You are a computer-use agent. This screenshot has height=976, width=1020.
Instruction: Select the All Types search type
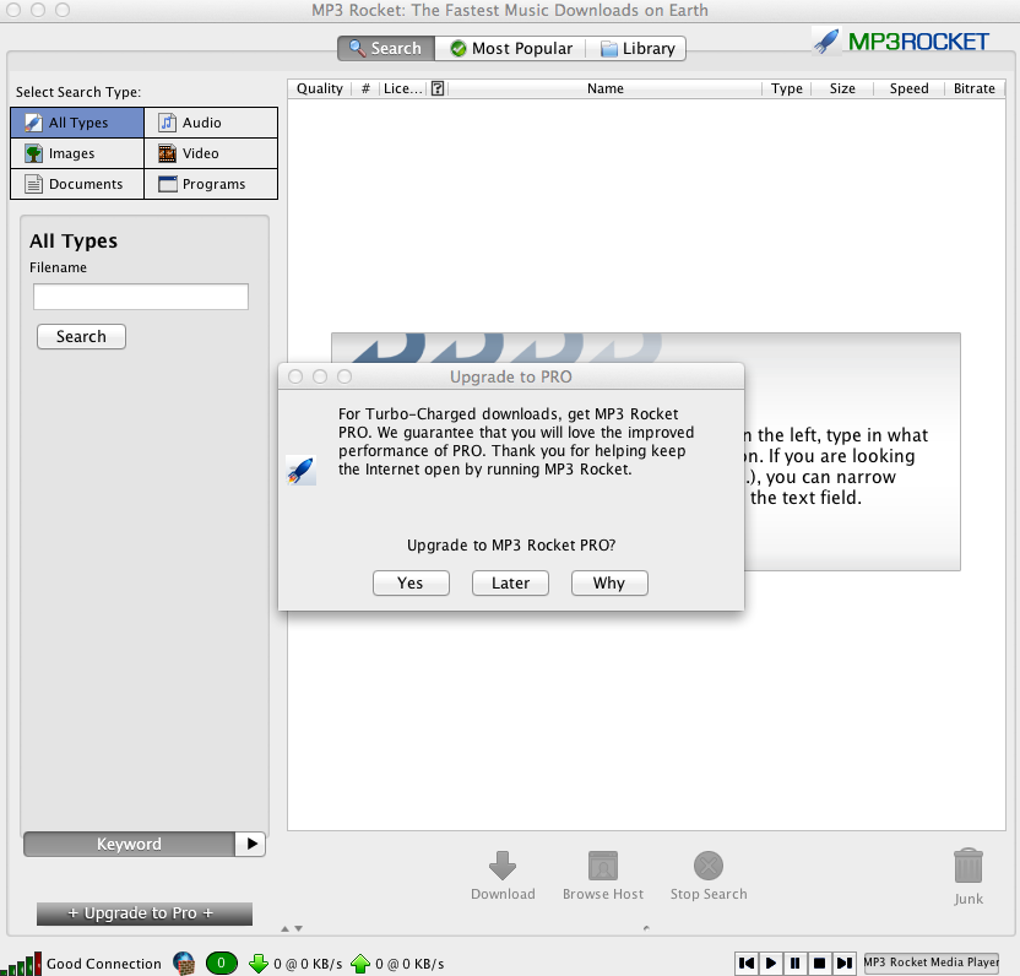[77, 122]
